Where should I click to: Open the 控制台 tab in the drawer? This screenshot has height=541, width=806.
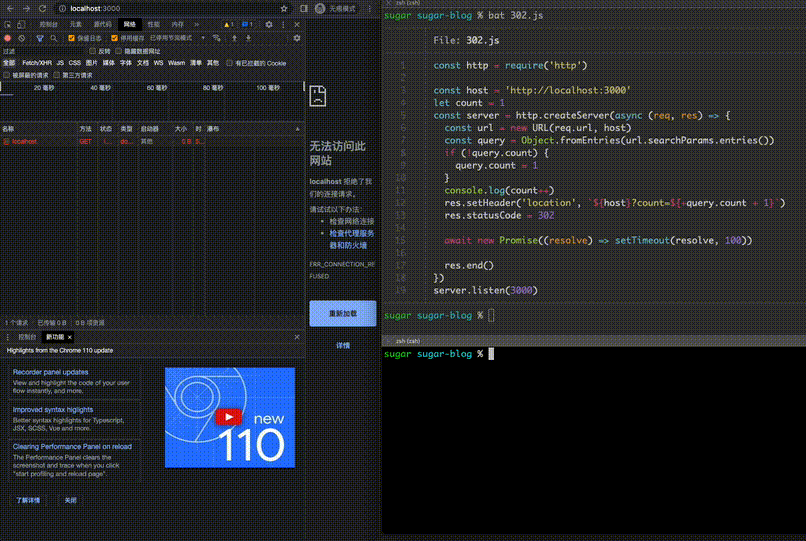coord(27,337)
